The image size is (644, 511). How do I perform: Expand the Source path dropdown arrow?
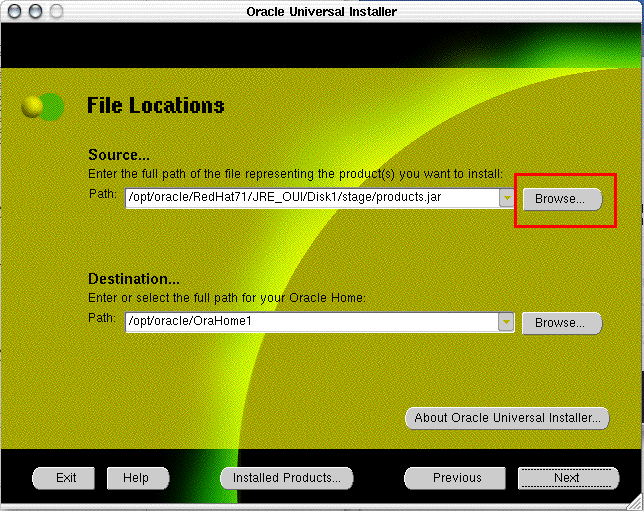coord(506,198)
